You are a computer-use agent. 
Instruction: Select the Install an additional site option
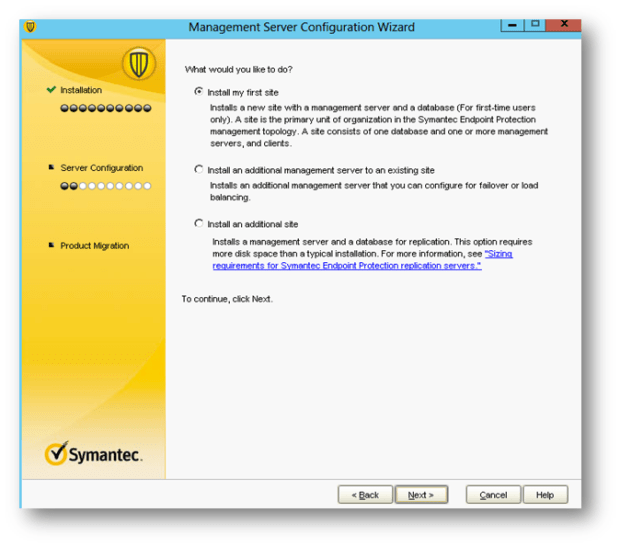(x=199, y=224)
